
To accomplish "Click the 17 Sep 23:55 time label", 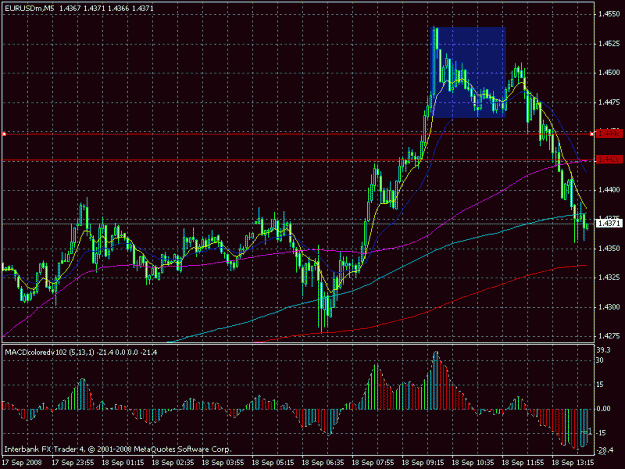I will pyautogui.click(x=73, y=463).
